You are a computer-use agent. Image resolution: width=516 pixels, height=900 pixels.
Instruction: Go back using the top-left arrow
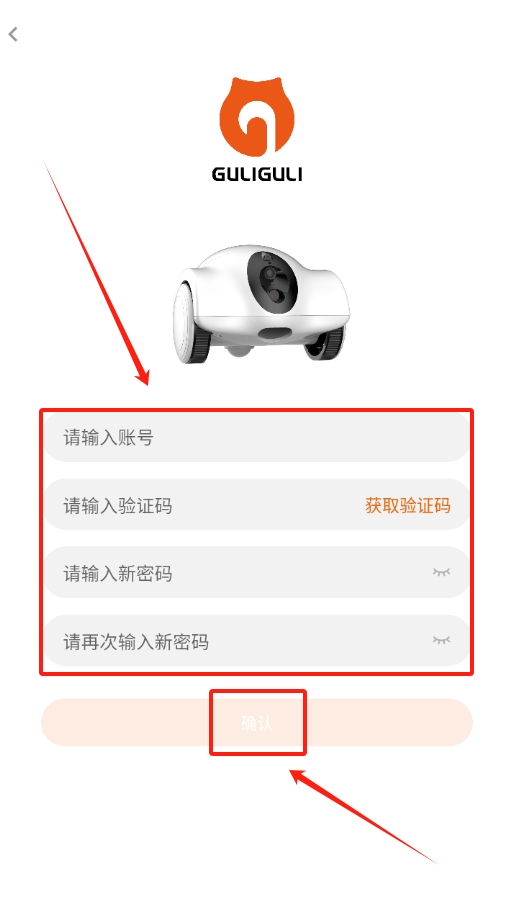[13, 34]
